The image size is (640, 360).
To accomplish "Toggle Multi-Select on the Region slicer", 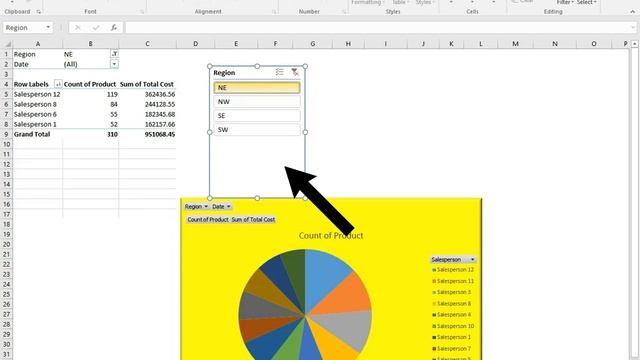I will pos(280,72).
